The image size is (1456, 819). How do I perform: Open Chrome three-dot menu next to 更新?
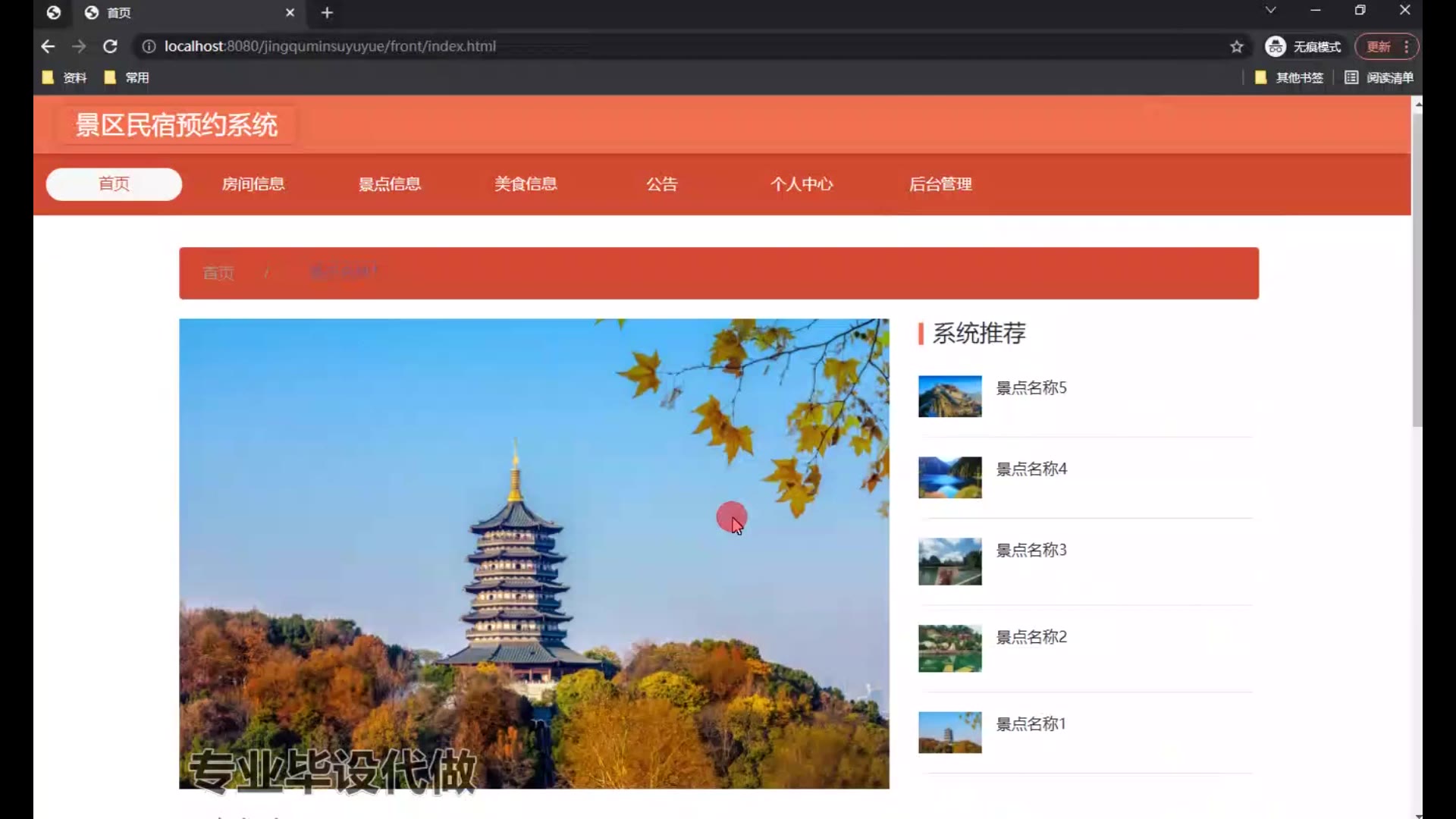[x=1407, y=46]
